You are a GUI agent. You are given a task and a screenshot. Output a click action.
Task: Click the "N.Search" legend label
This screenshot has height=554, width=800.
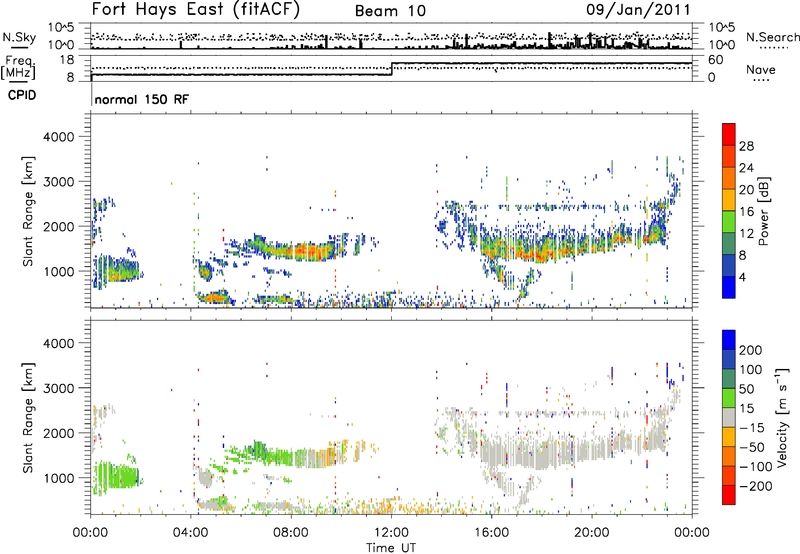click(x=772, y=37)
